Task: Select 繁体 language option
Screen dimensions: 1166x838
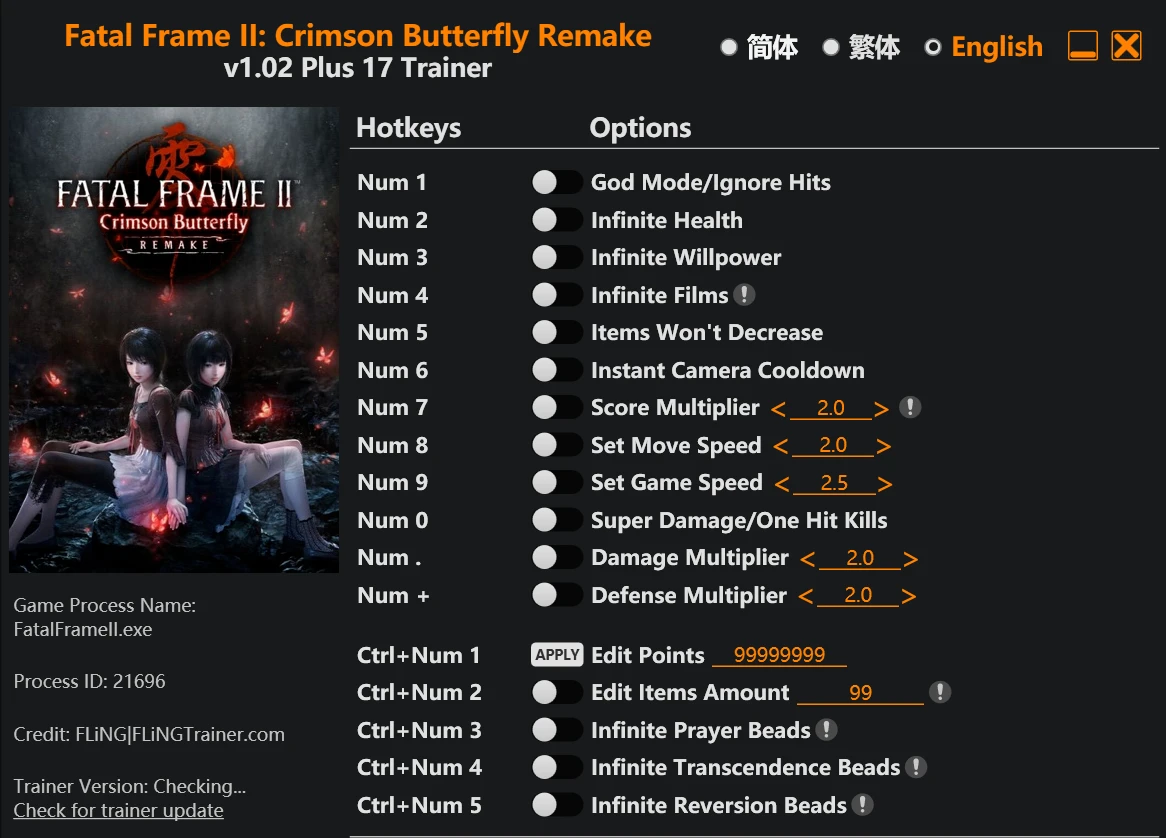Action: click(x=862, y=47)
